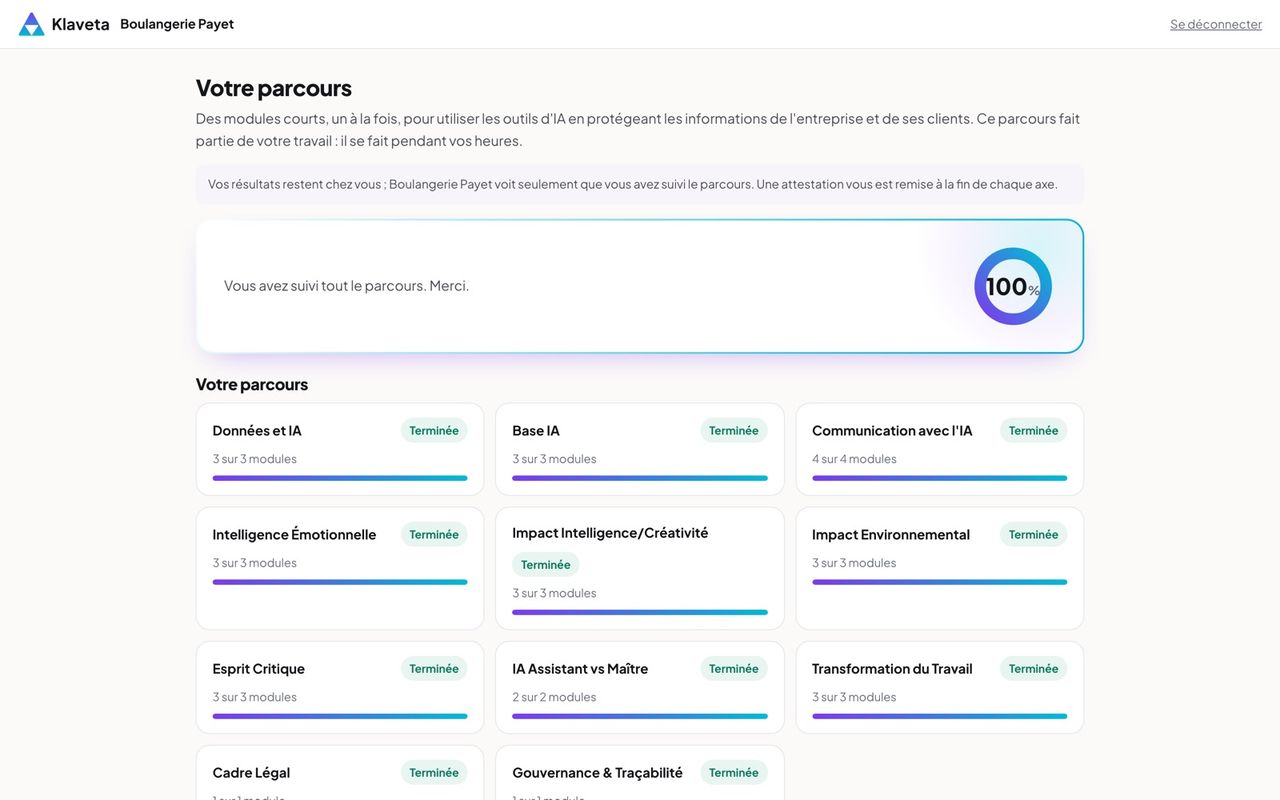Click the Klaveta triangle logo icon

pos(31,24)
